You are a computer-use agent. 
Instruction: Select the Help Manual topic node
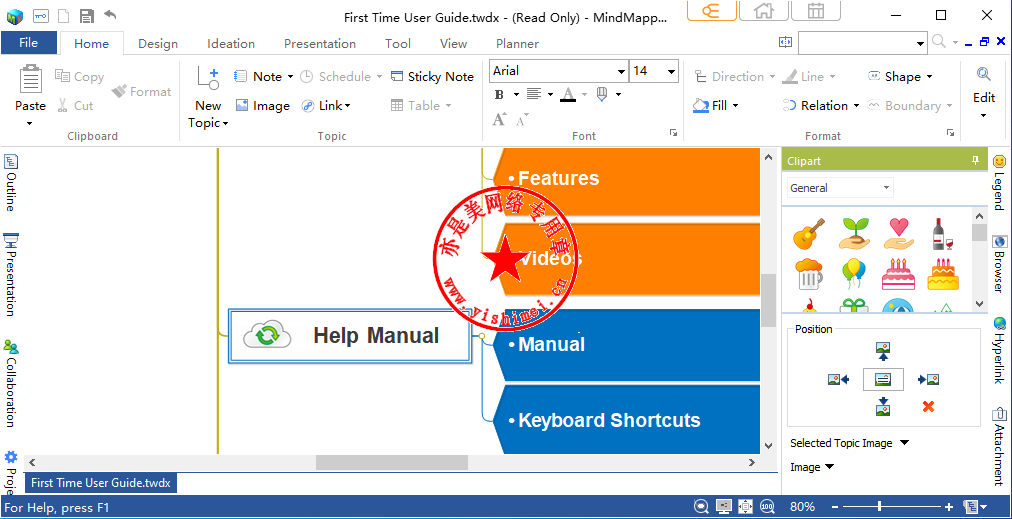click(x=350, y=336)
